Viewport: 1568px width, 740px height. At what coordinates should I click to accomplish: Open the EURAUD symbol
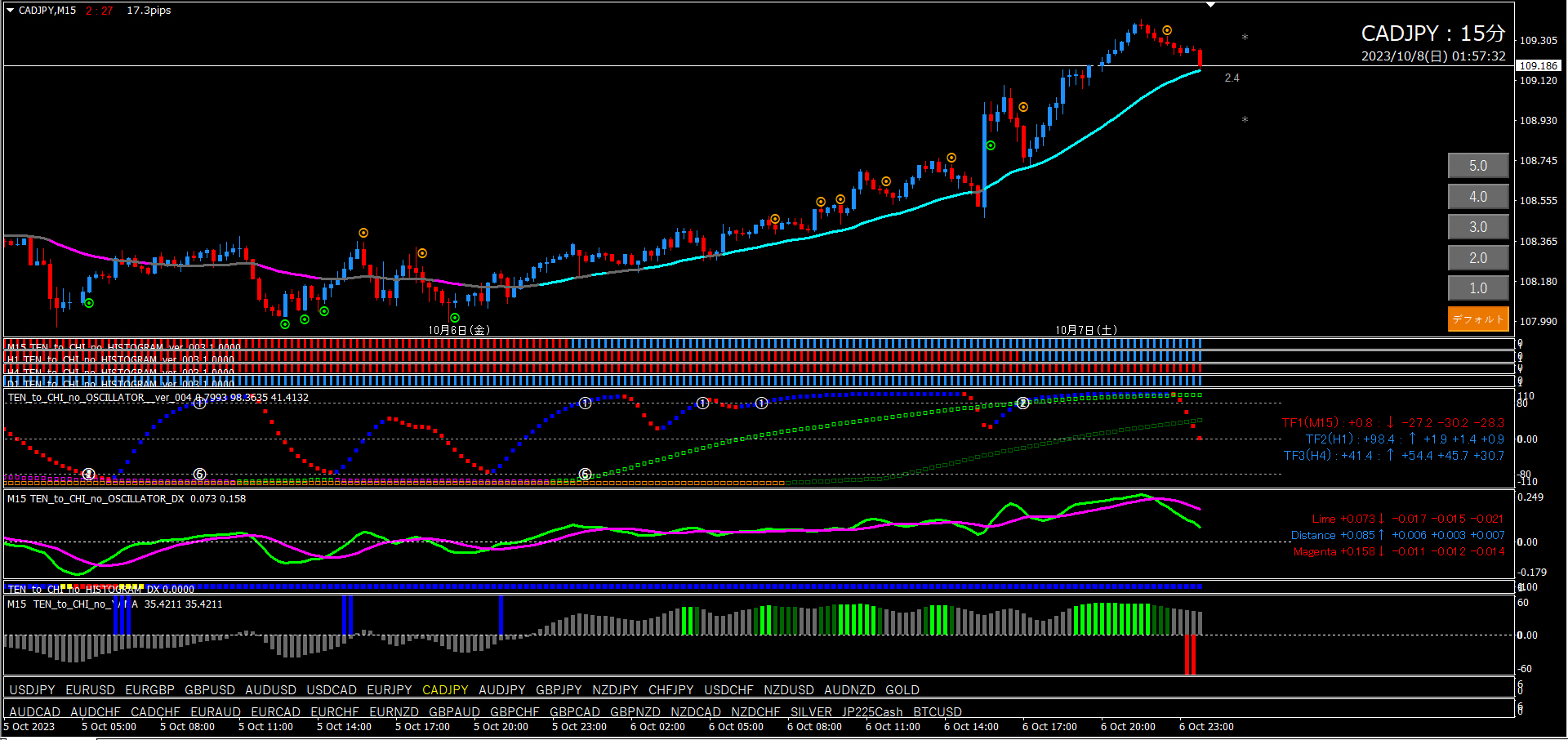(x=216, y=712)
